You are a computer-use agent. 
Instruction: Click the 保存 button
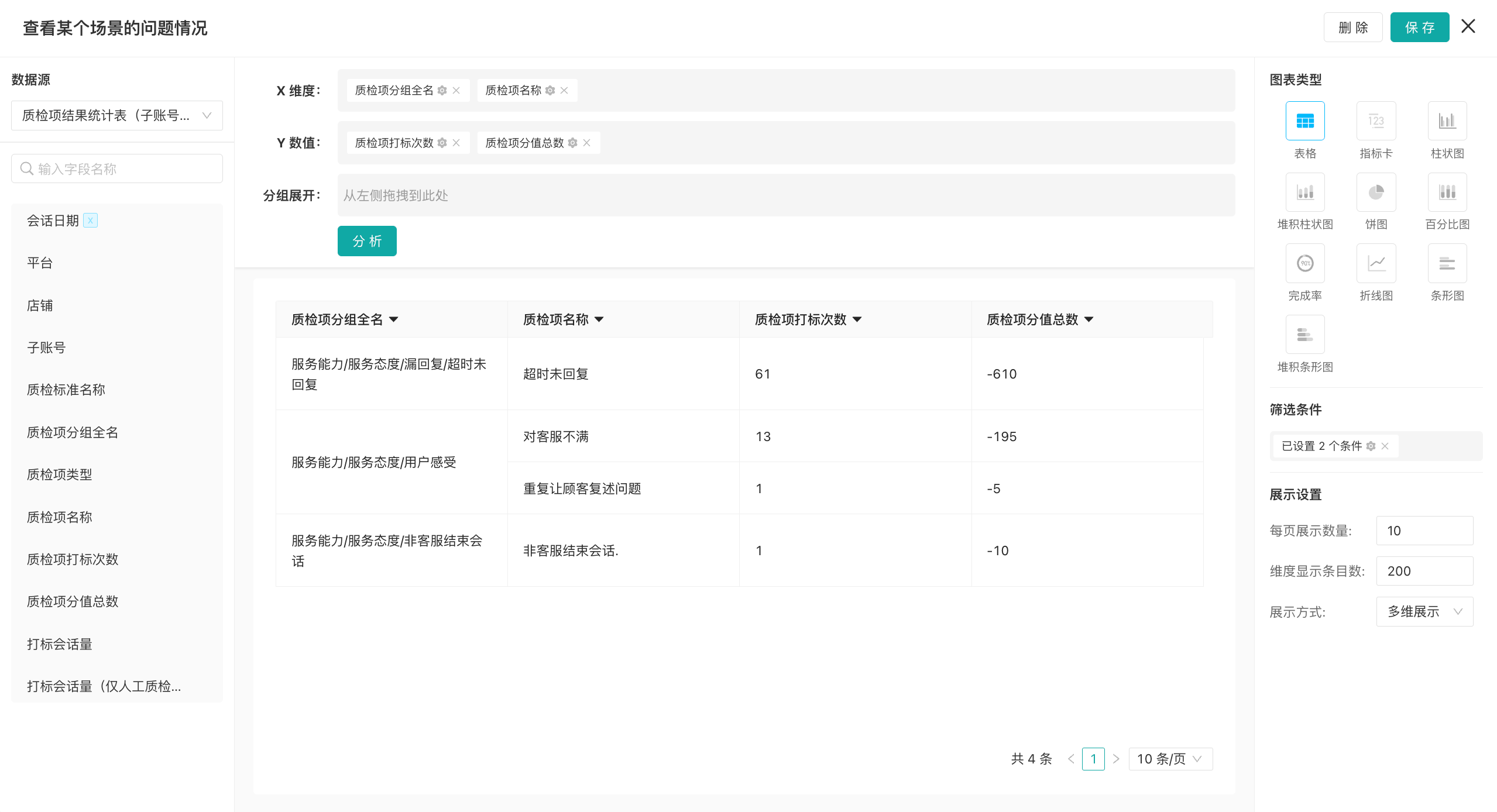1420,27
